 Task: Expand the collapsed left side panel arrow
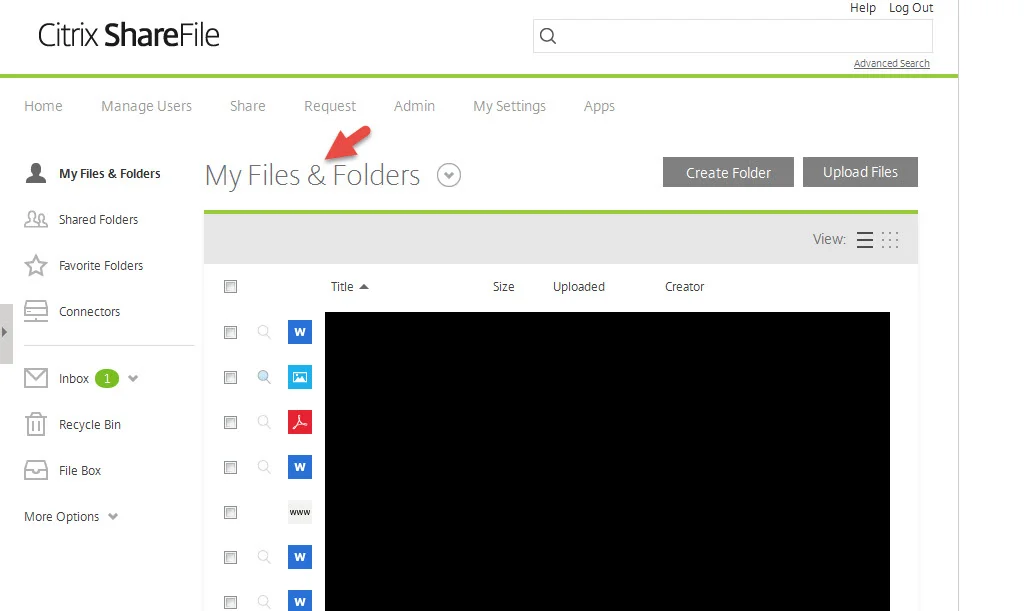pos(5,332)
